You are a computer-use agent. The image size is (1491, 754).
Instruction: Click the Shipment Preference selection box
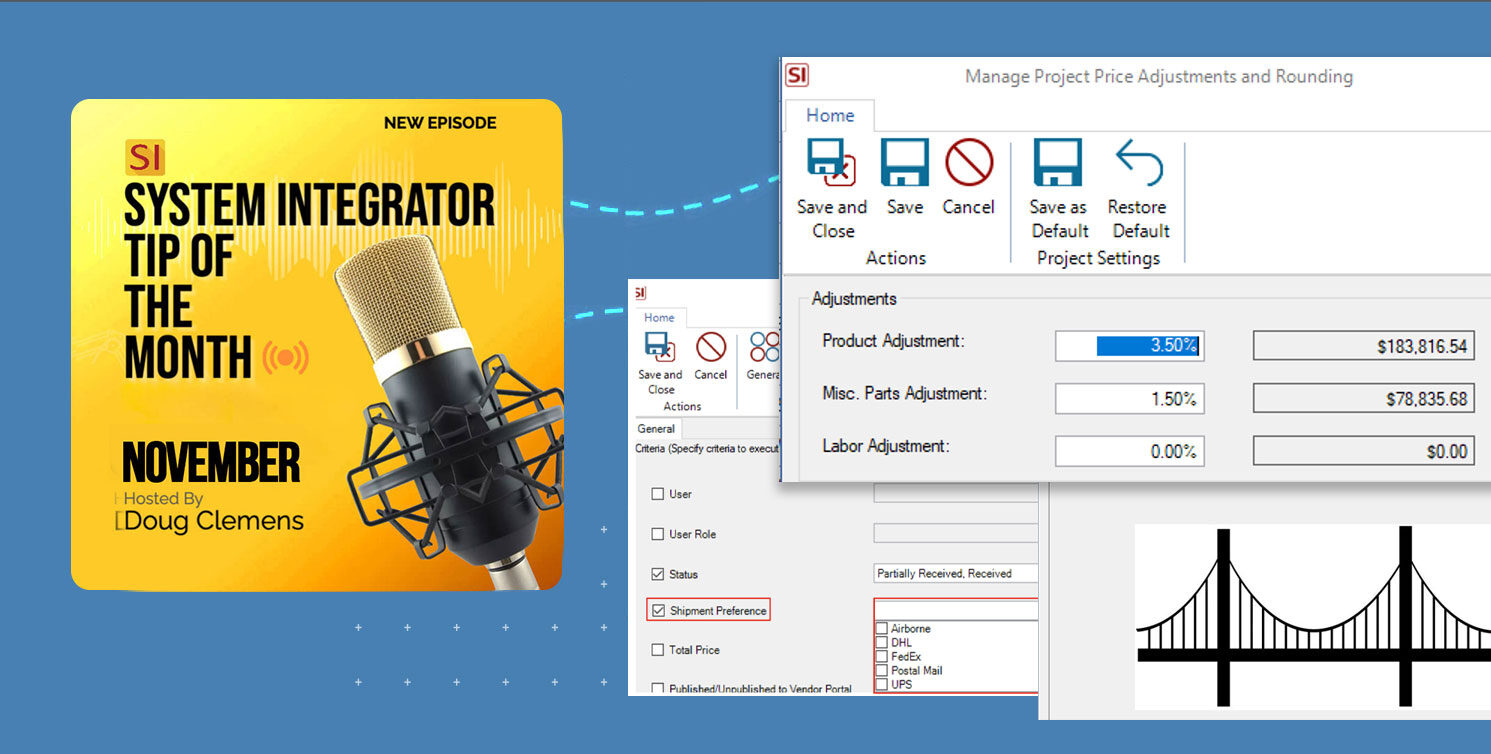[x=956, y=610]
